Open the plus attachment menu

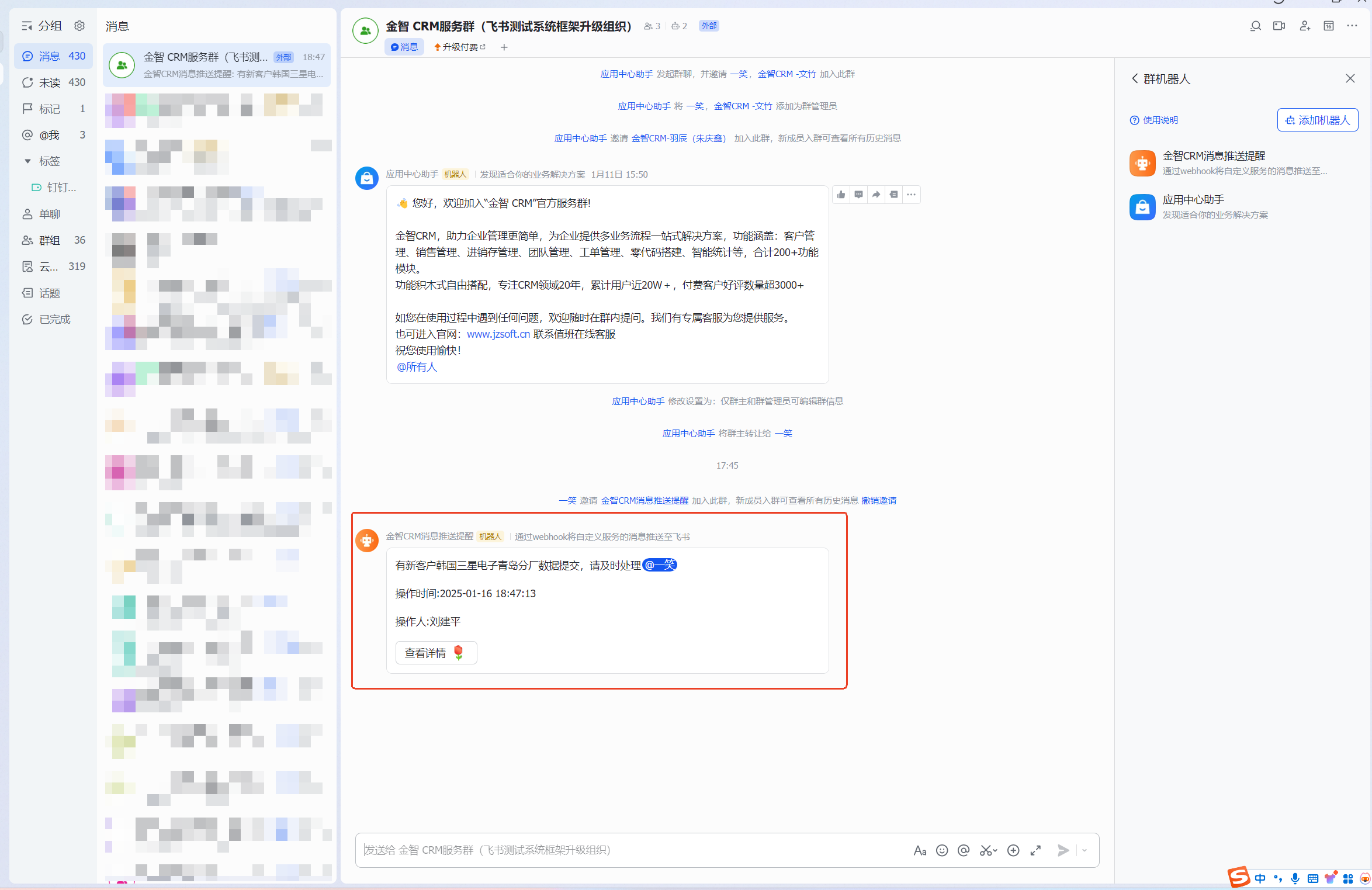tap(1013, 850)
